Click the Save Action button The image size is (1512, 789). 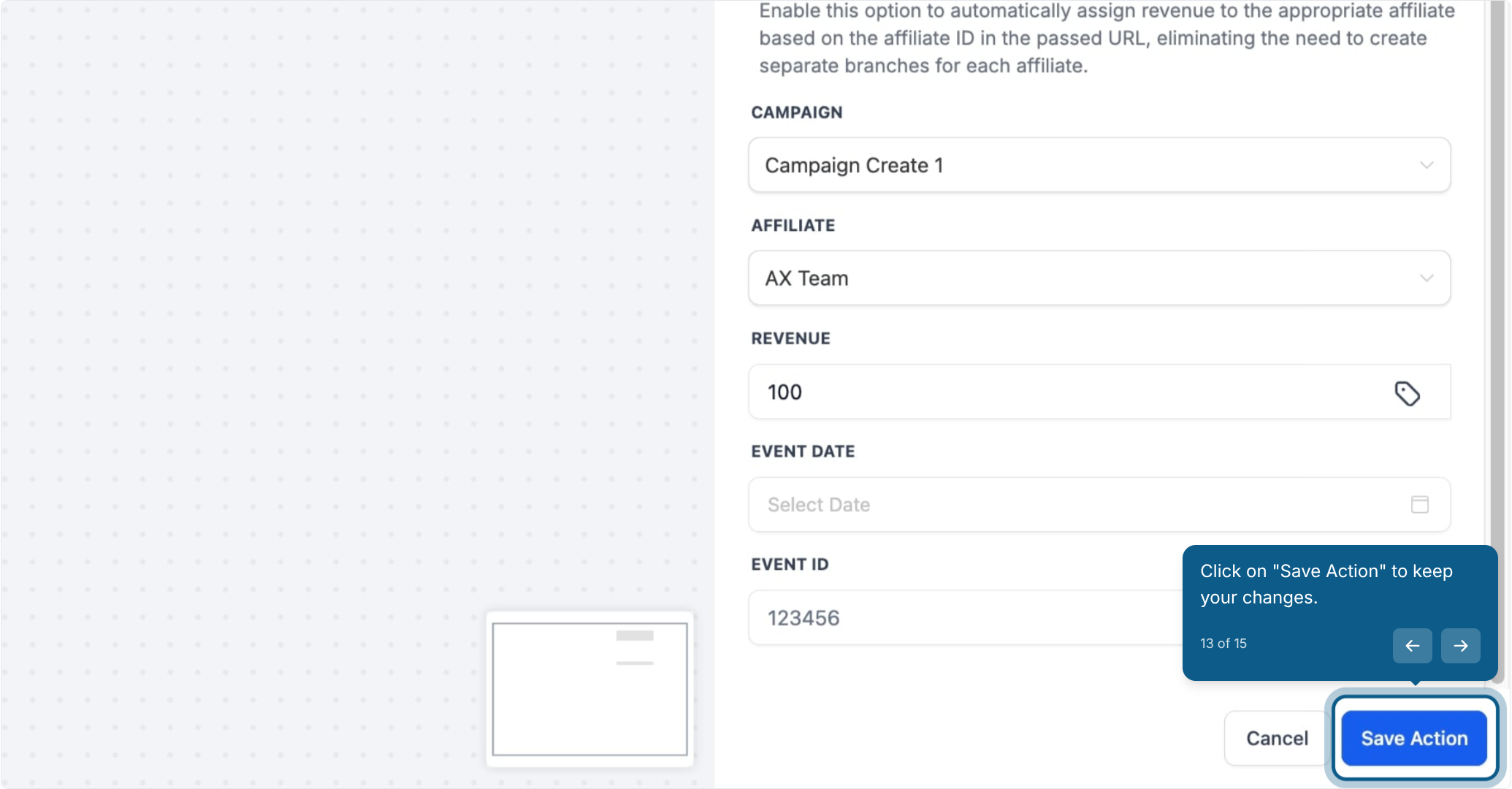pyautogui.click(x=1414, y=739)
